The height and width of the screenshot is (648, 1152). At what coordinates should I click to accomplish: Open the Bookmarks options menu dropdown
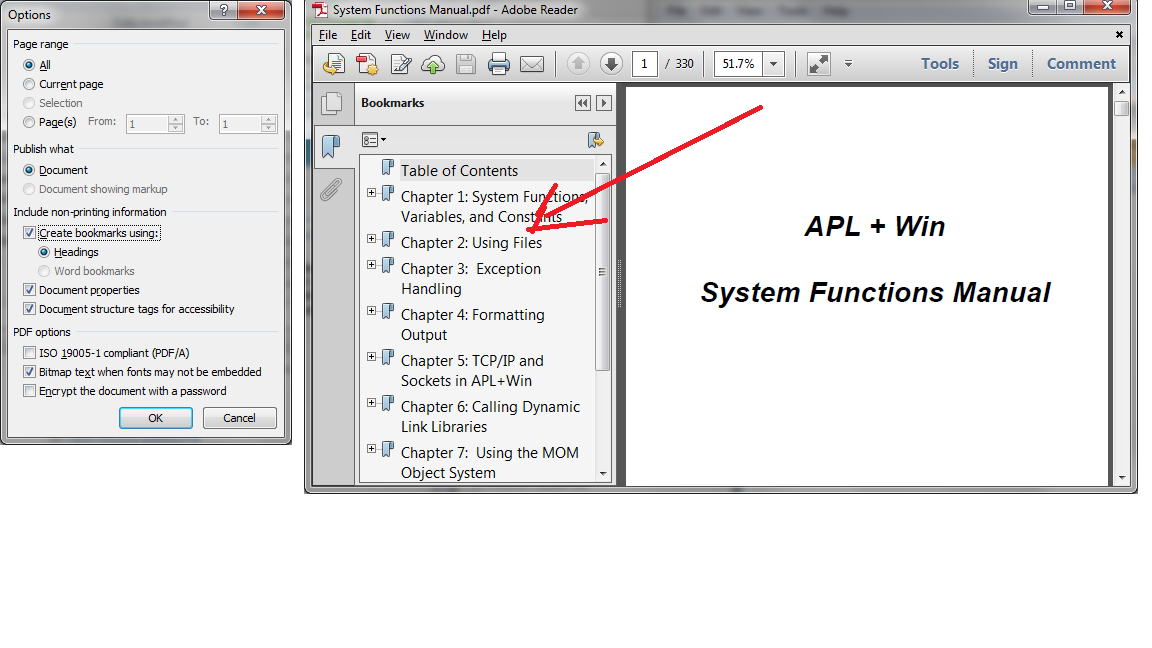tap(373, 140)
